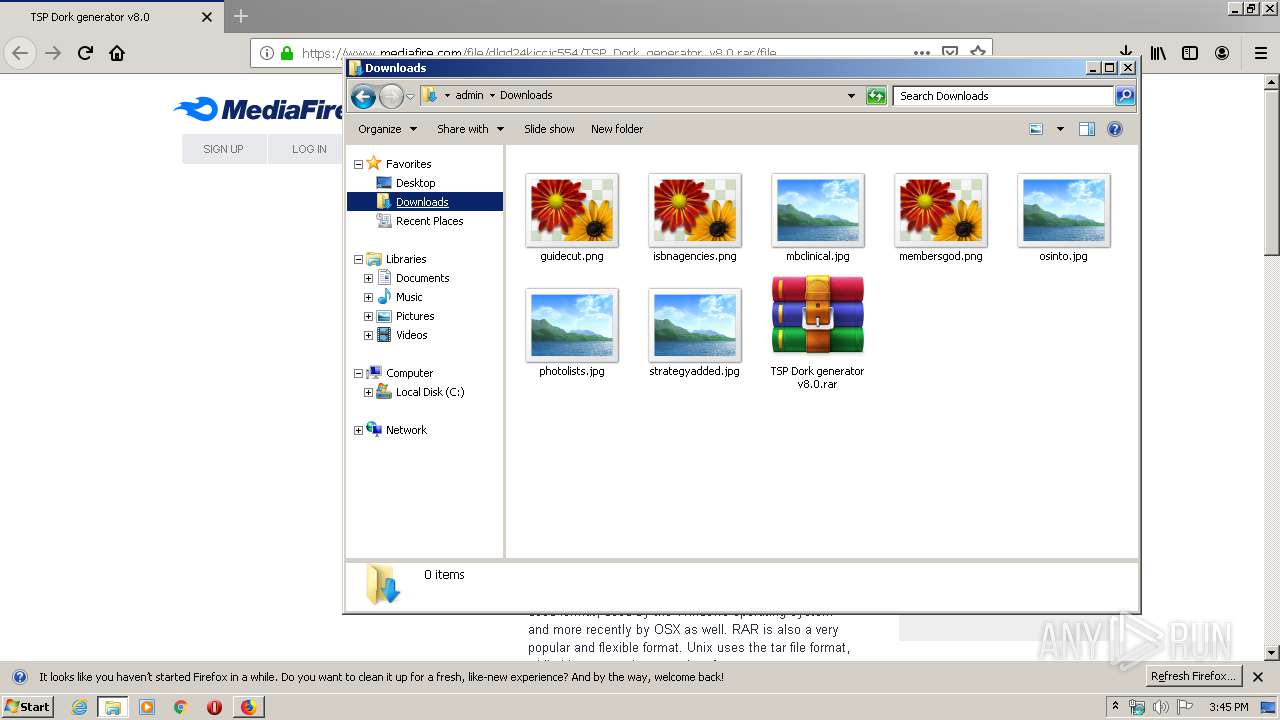1280x720 pixels.
Task: Select TSP Dork generator v8.0.rar archive
Action: (x=818, y=333)
